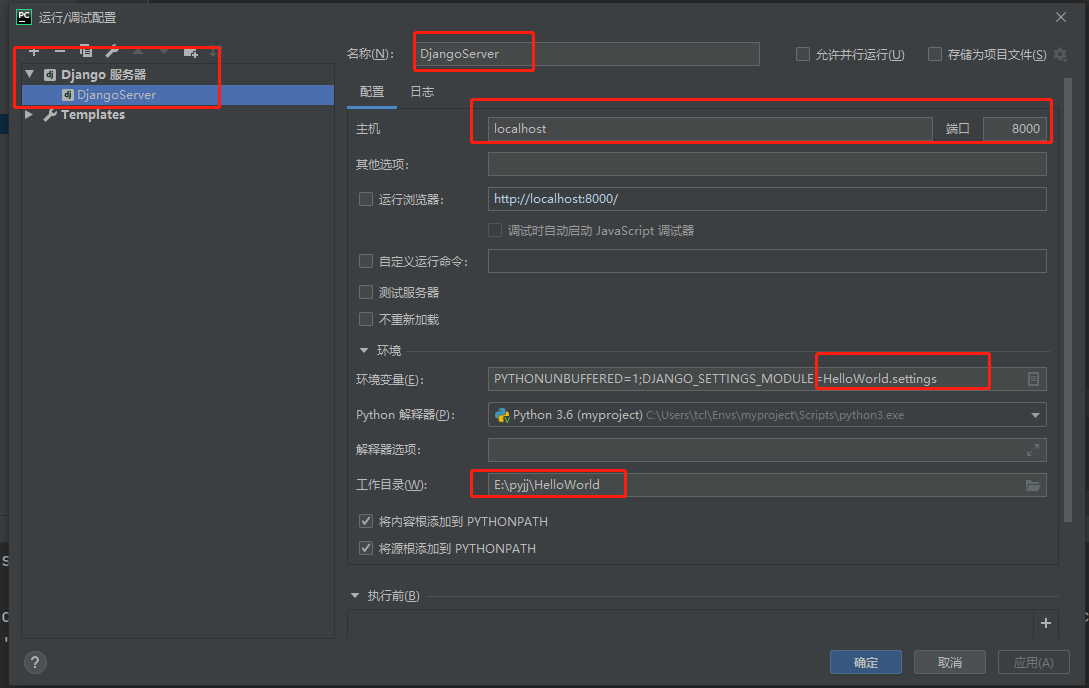Viewport: 1089px width, 688px height.
Task: Select the 配置 tab
Action: click(x=372, y=91)
